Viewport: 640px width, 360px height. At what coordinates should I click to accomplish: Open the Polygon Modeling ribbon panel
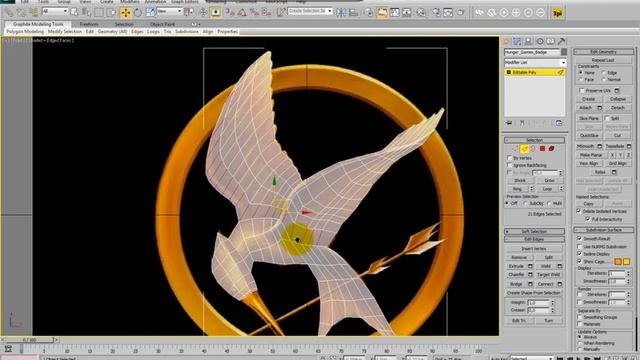pos(25,31)
